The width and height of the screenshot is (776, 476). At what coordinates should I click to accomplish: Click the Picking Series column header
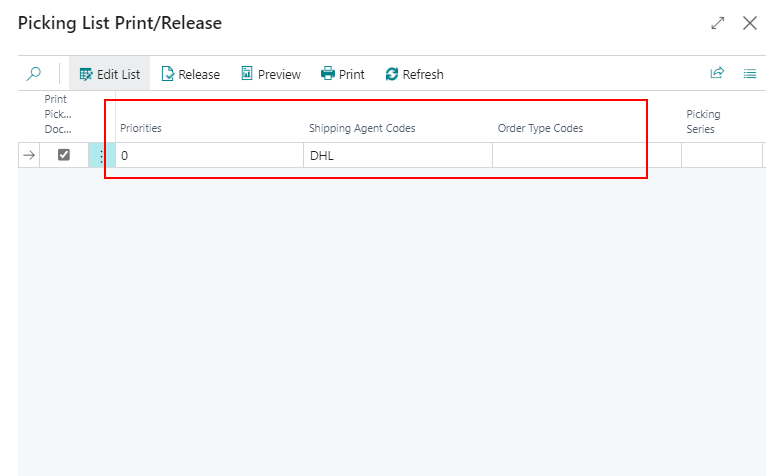tap(703, 121)
